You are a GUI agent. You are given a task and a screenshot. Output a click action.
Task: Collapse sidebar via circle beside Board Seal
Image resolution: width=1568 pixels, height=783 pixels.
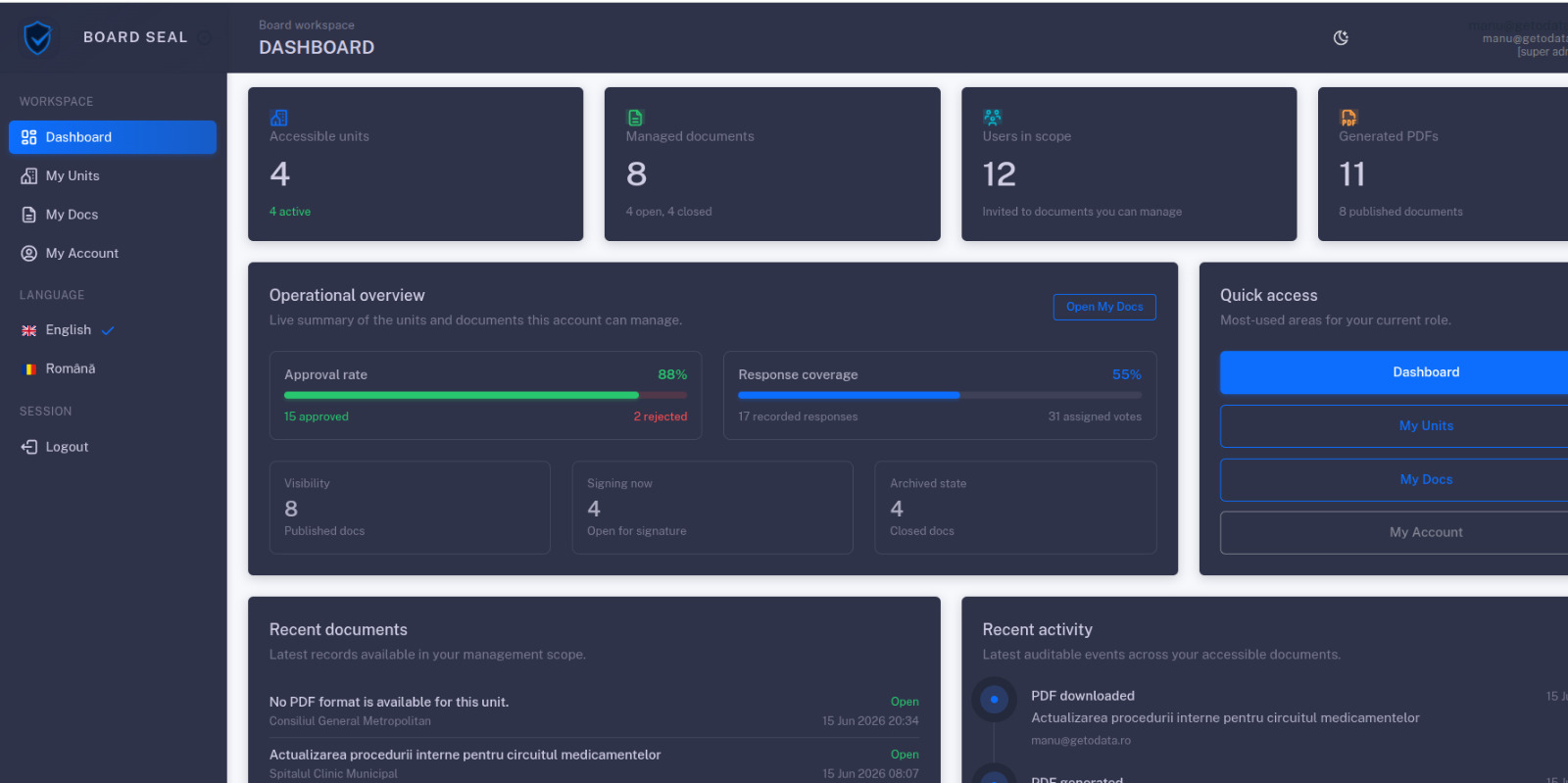pyautogui.click(x=205, y=38)
